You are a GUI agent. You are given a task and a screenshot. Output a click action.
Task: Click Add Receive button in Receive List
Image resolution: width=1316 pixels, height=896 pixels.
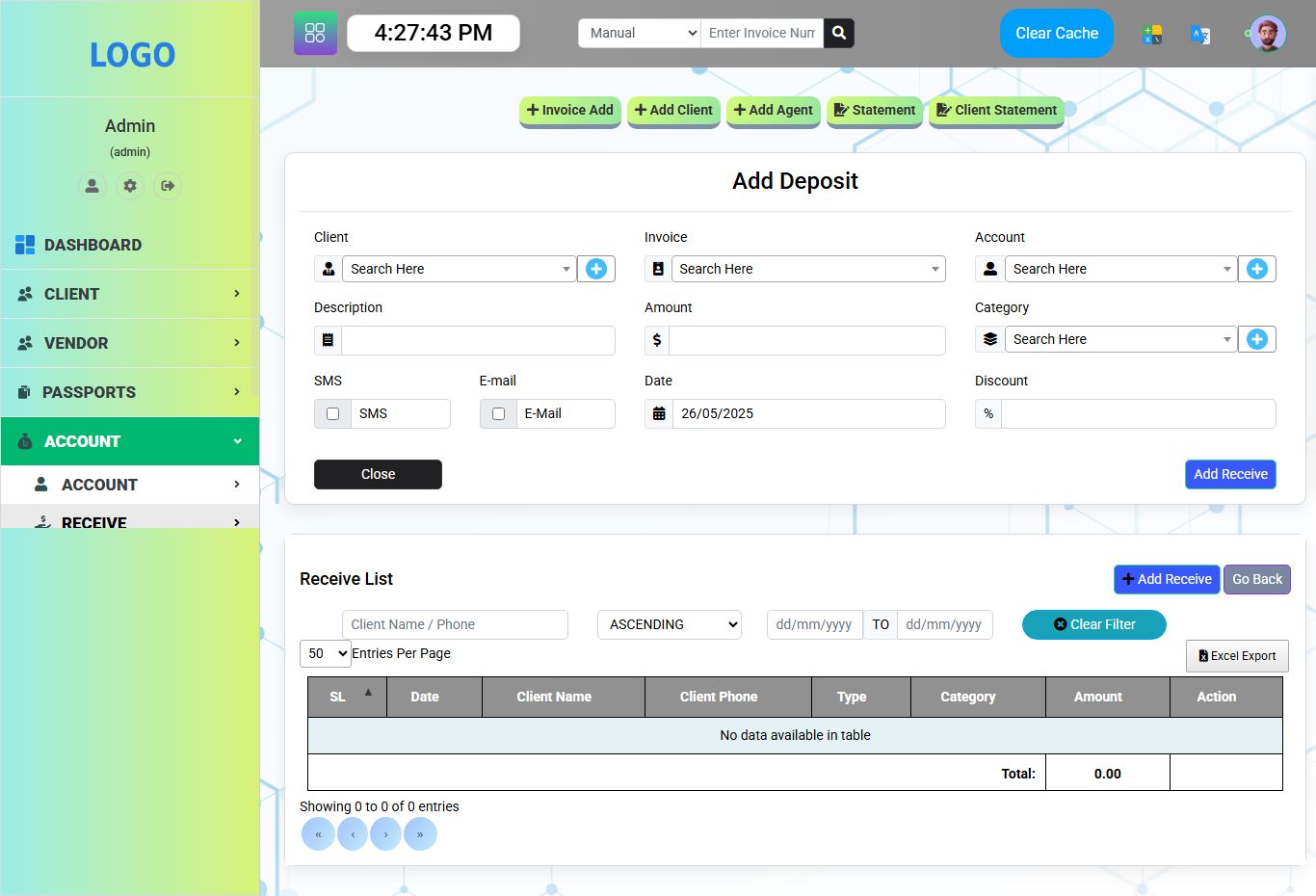tap(1167, 579)
